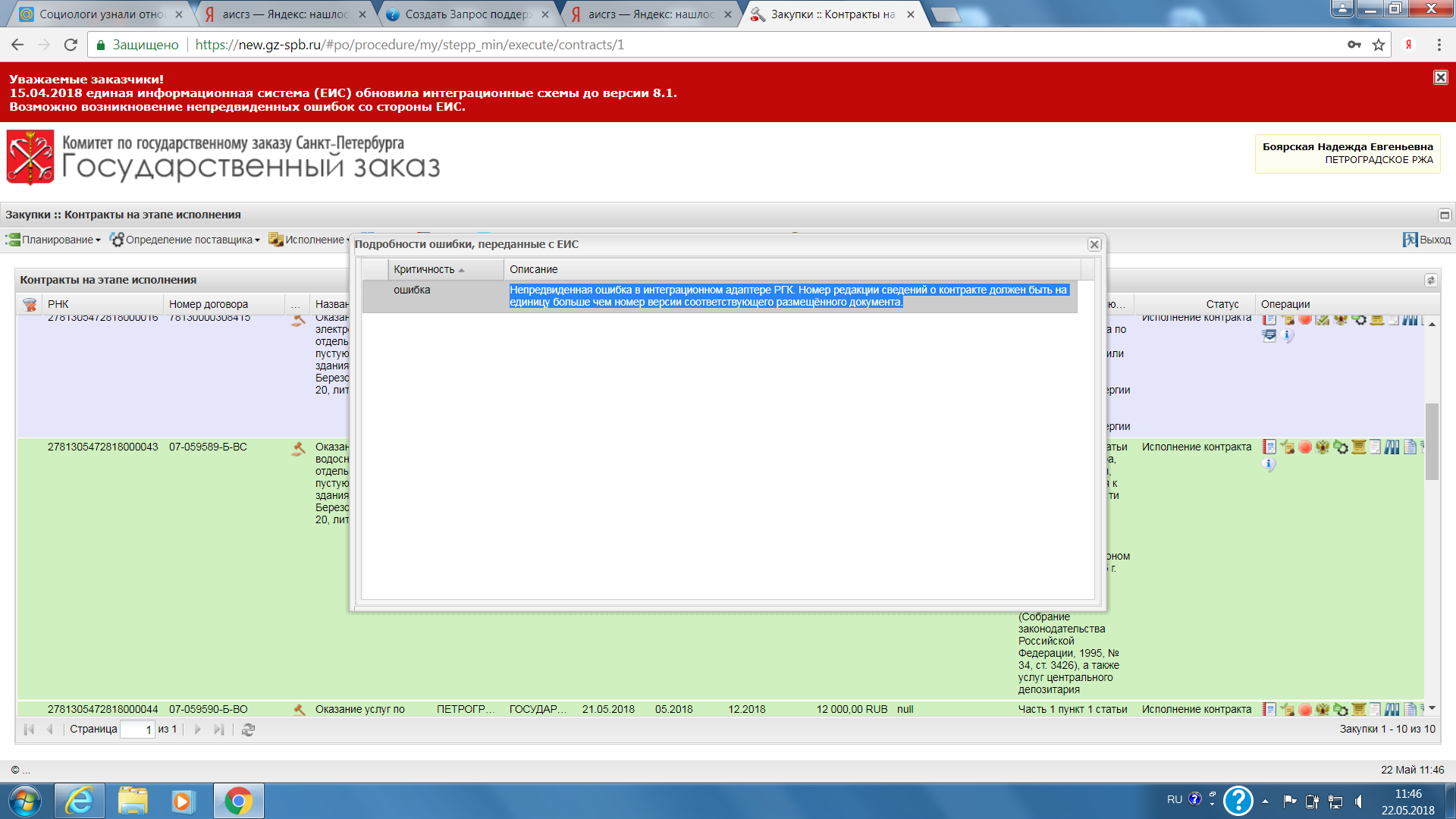Open blue info bubble in second contract row
Viewport: 1456px width, 819px height.
pos(1269,465)
